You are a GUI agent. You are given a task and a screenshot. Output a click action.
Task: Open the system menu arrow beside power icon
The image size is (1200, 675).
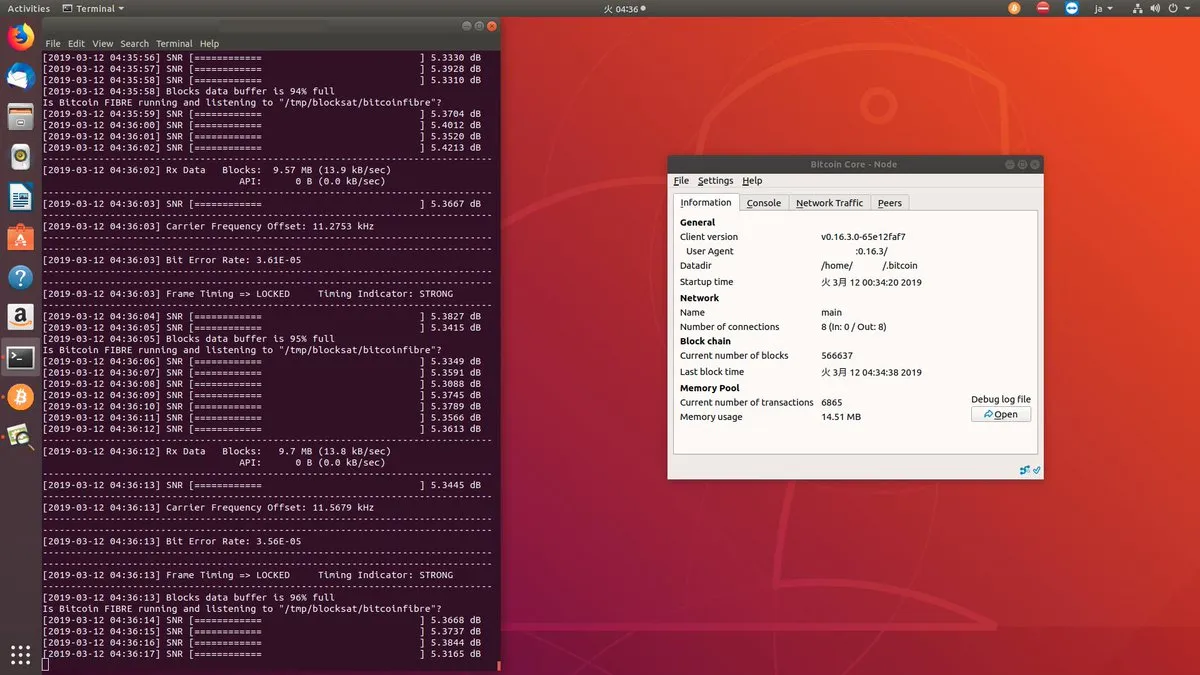tap(1189, 8)
